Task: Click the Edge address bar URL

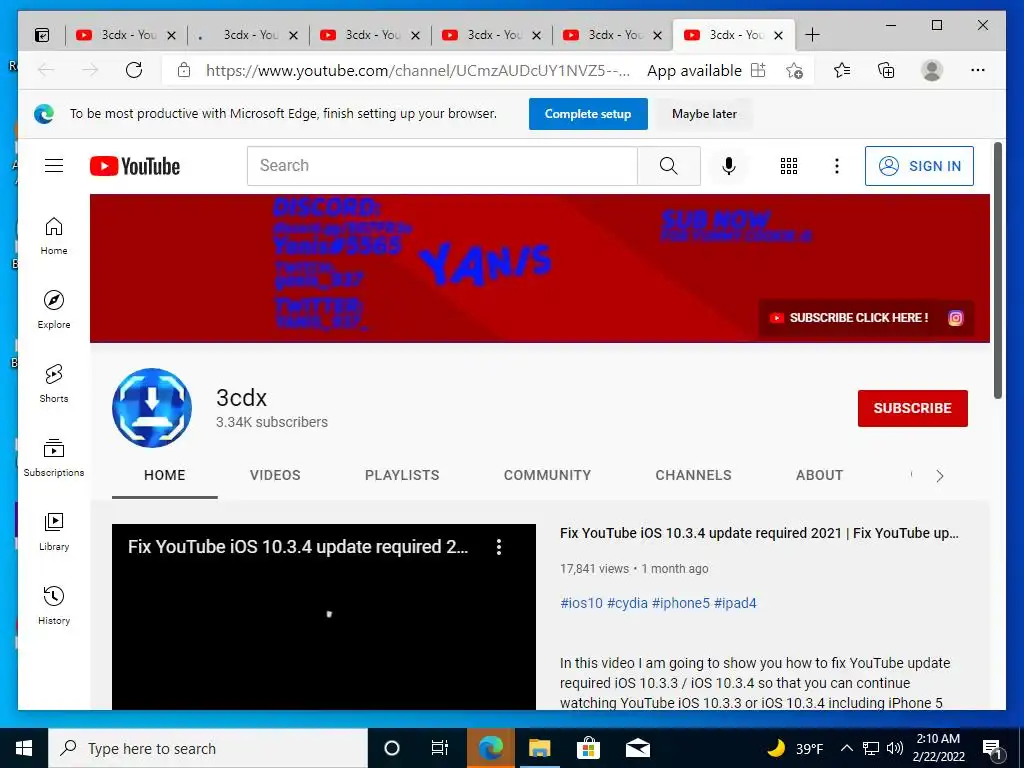Action: (418, 71)
